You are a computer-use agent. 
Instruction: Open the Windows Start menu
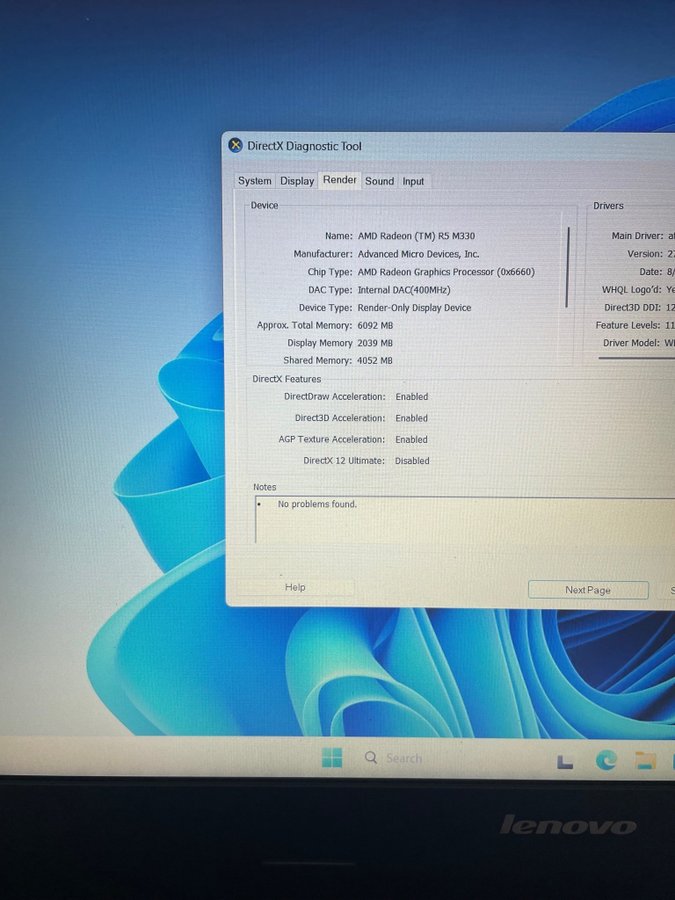pyautogui.click(x=332, y=758)
